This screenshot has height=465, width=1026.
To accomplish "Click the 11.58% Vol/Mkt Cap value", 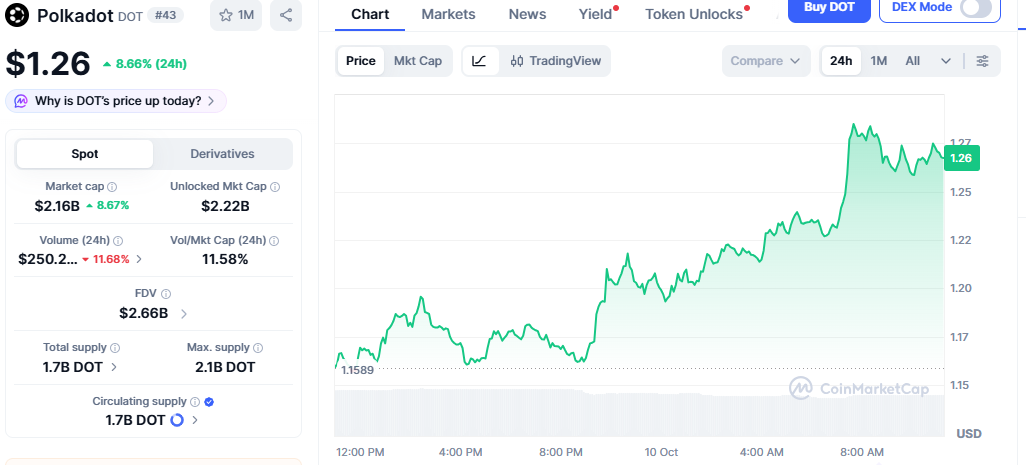I will coord(225,260).
